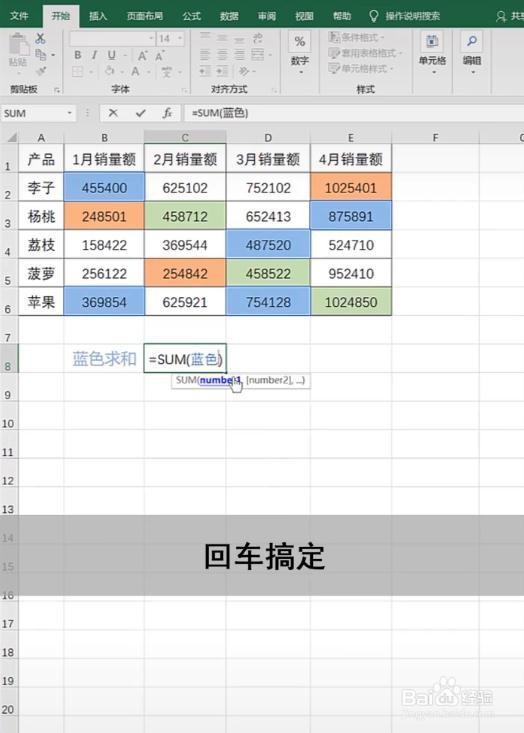The image size is (524, 733).
Task: Click the phonetic guide (文) icon
Action: (166, 72)
